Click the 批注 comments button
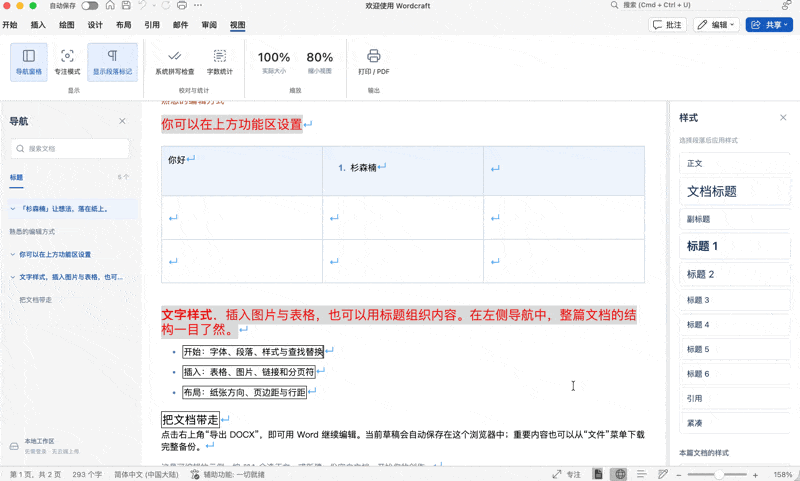Image resolution: width=800 pixels, height=481 pixels. 667,24
